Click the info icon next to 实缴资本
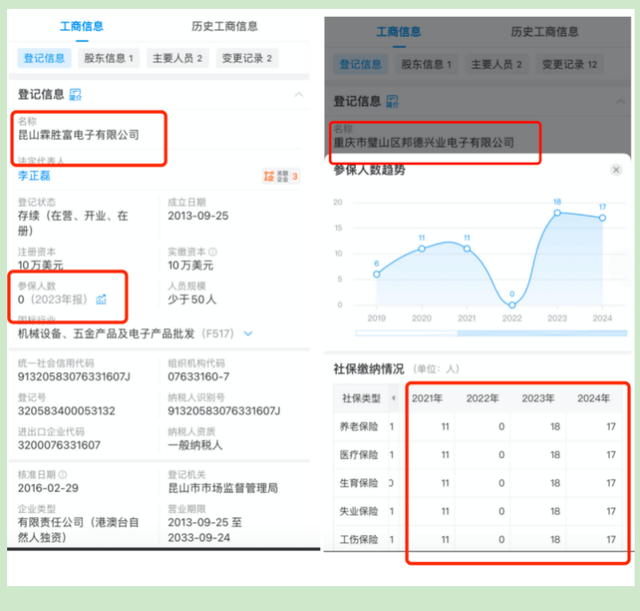This screenshot has width=640, height=611. pyautogui.click(x=213, y=252)
